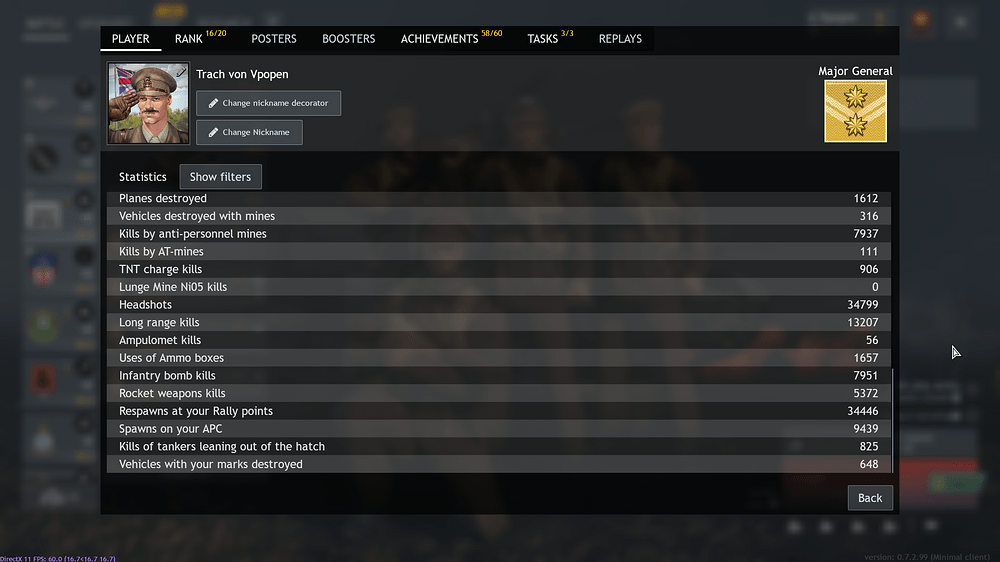Click the statistics list scrollbar
Screen dimensions: 1000x562
click(892, 420)
